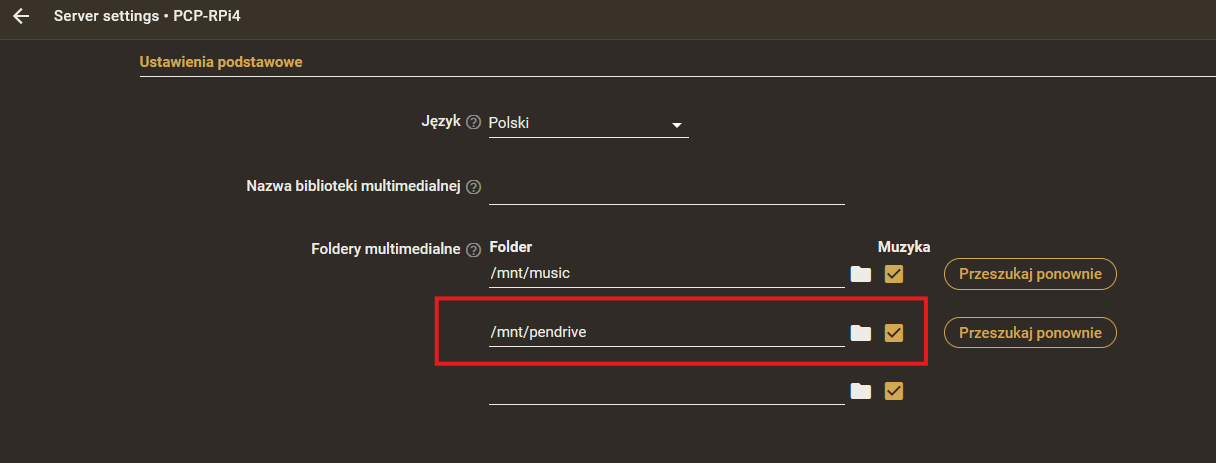Click the dropdown arrow beside Polski
1216x463 pixels.
[x=677, y=125]
